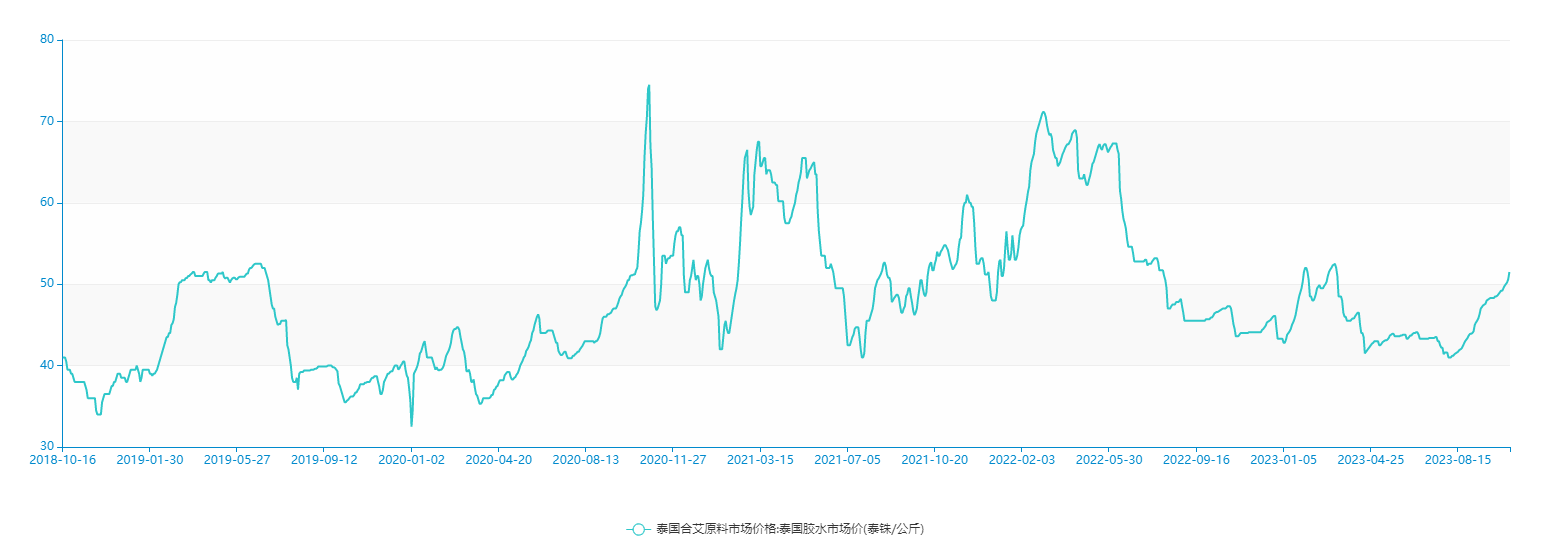The height and width of the screenshot is (547, 1550).
Task: Click the lowest dip point near 32
Action: tap(411, 425)
